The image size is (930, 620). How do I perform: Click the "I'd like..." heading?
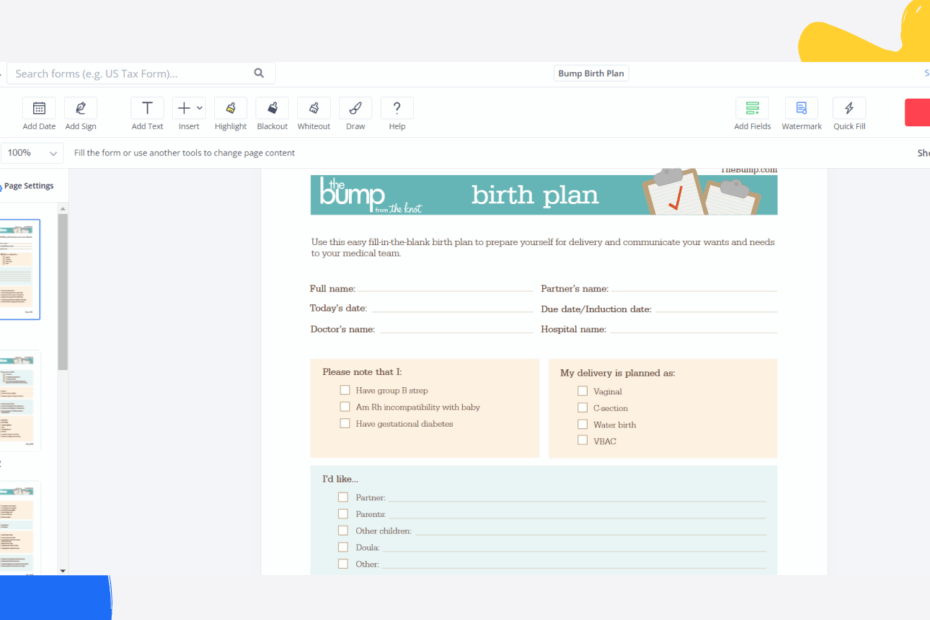[x=340, y=479]
